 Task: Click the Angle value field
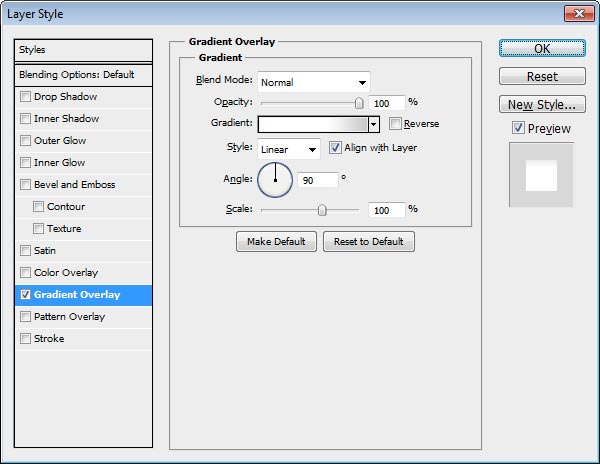[318, 180]
